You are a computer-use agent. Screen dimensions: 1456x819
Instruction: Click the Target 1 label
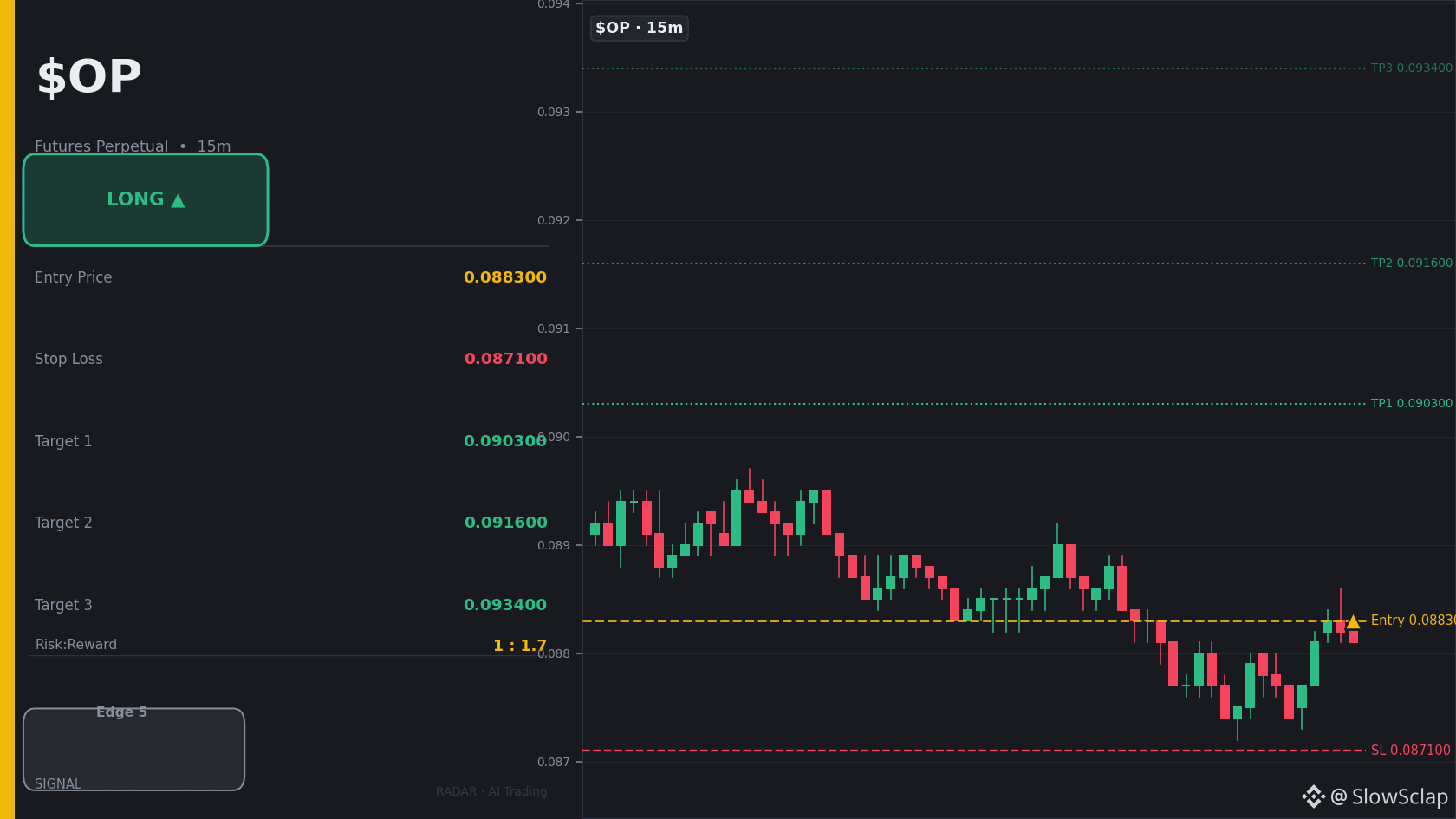coord(63,441)
